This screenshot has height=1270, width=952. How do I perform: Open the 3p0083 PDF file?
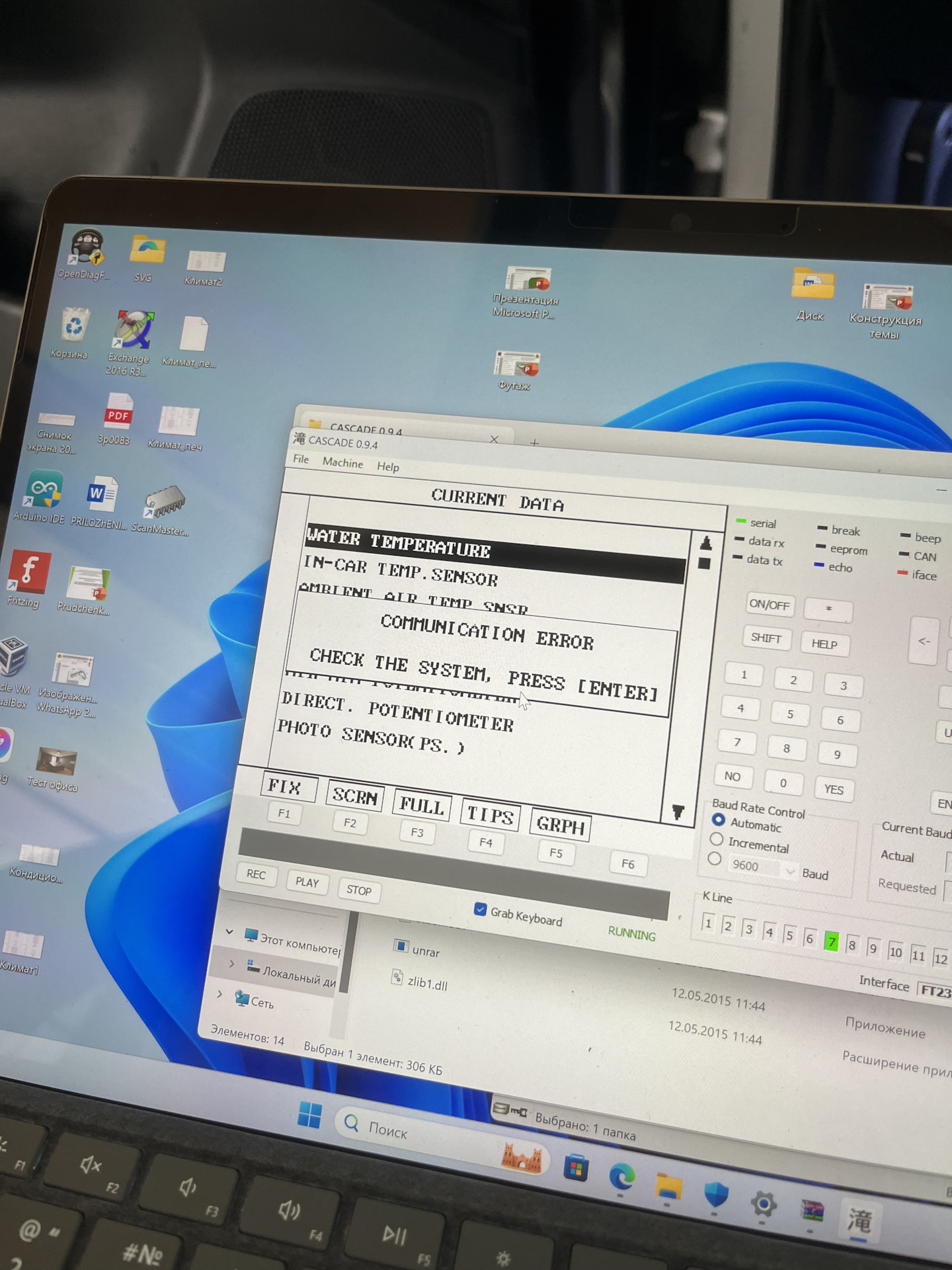tap(116, 419)
